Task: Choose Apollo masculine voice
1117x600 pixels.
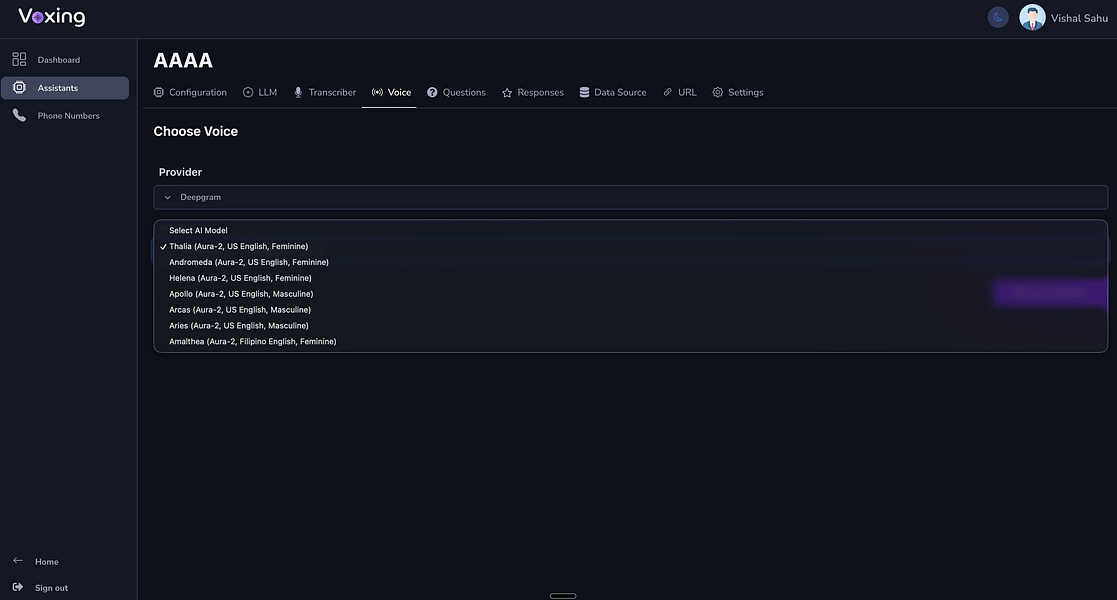Action: (241, 294)
